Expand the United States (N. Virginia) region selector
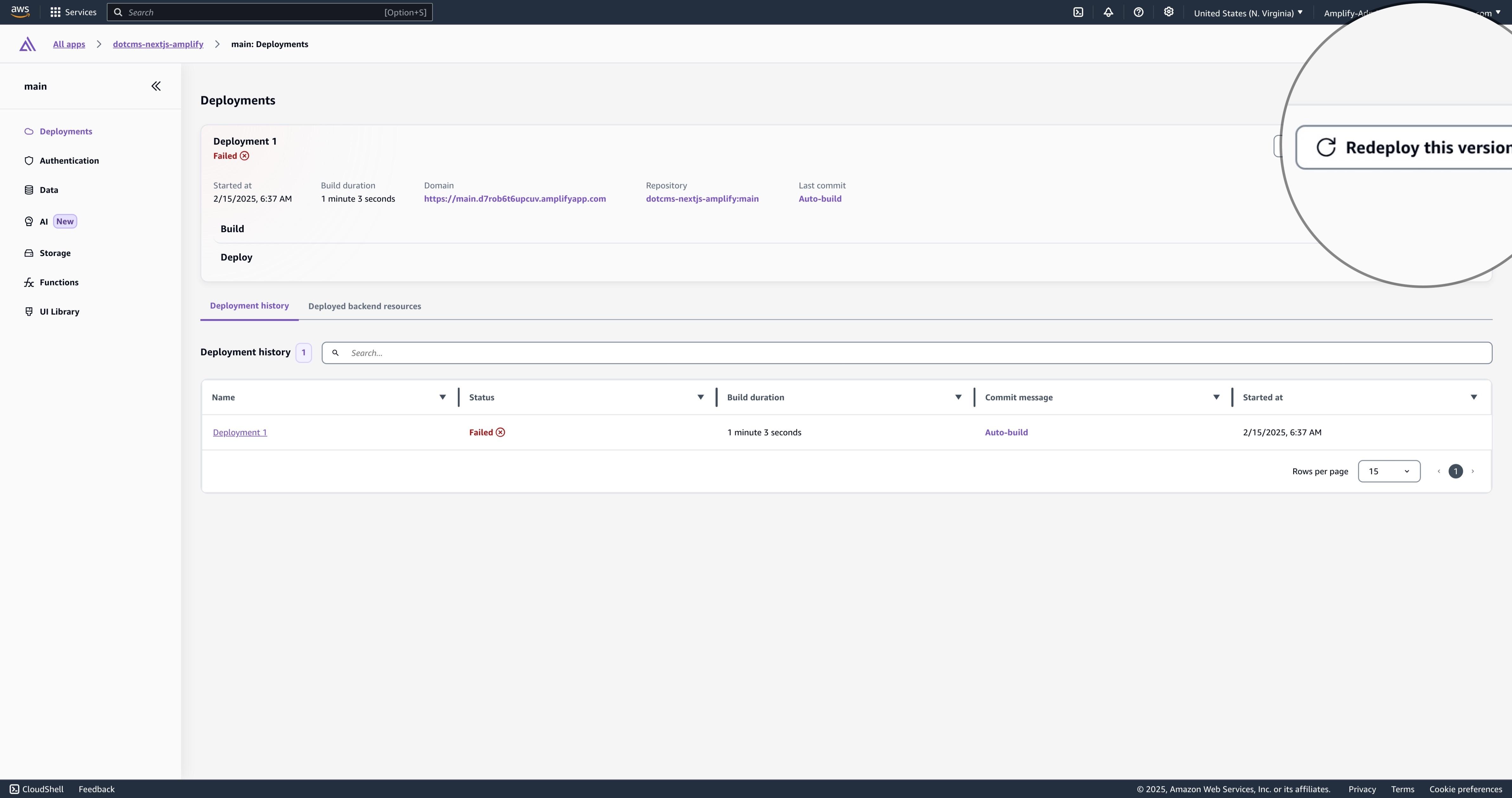 (x=1248, y=12)
